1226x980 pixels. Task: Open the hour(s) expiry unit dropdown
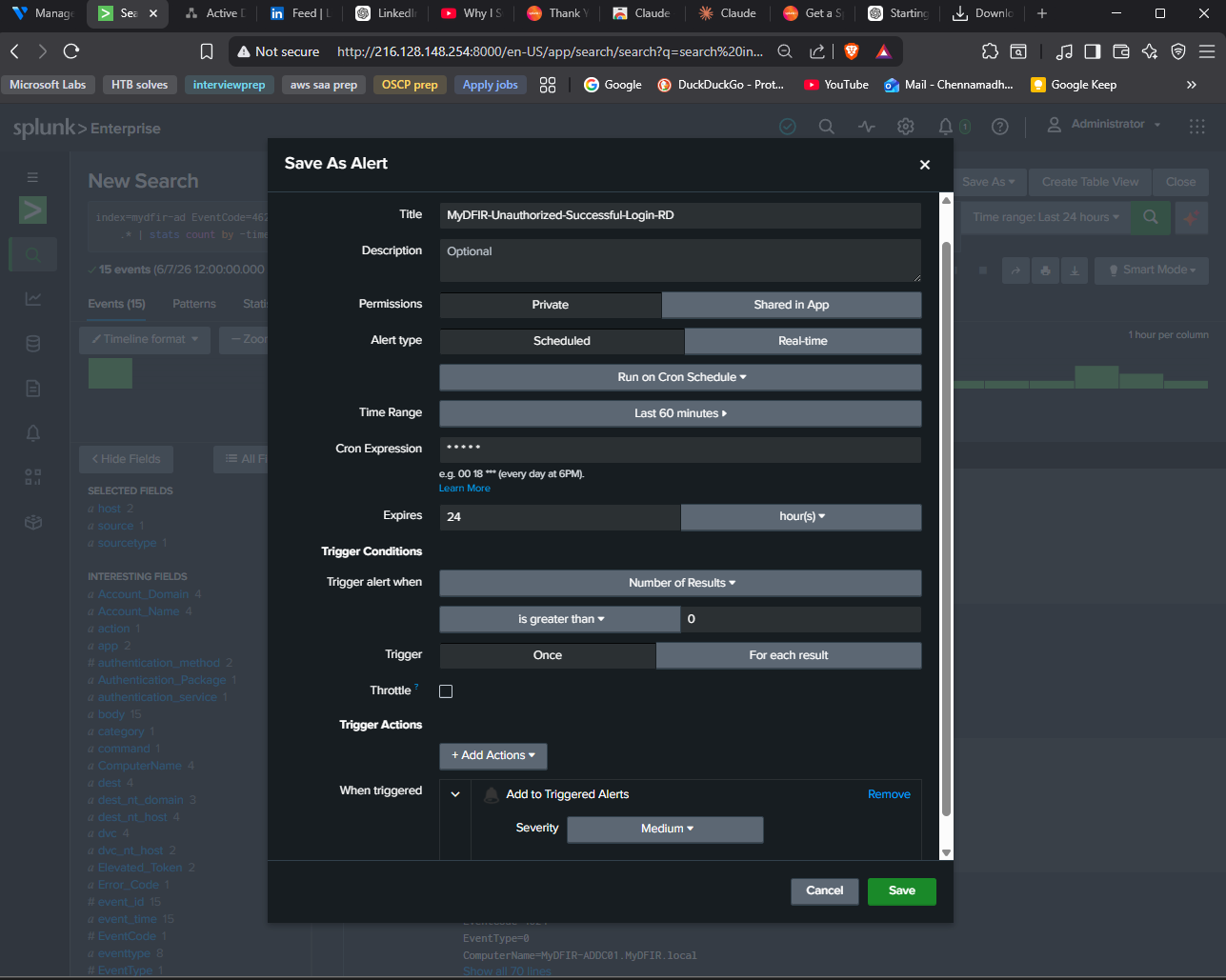pos(801,516)
